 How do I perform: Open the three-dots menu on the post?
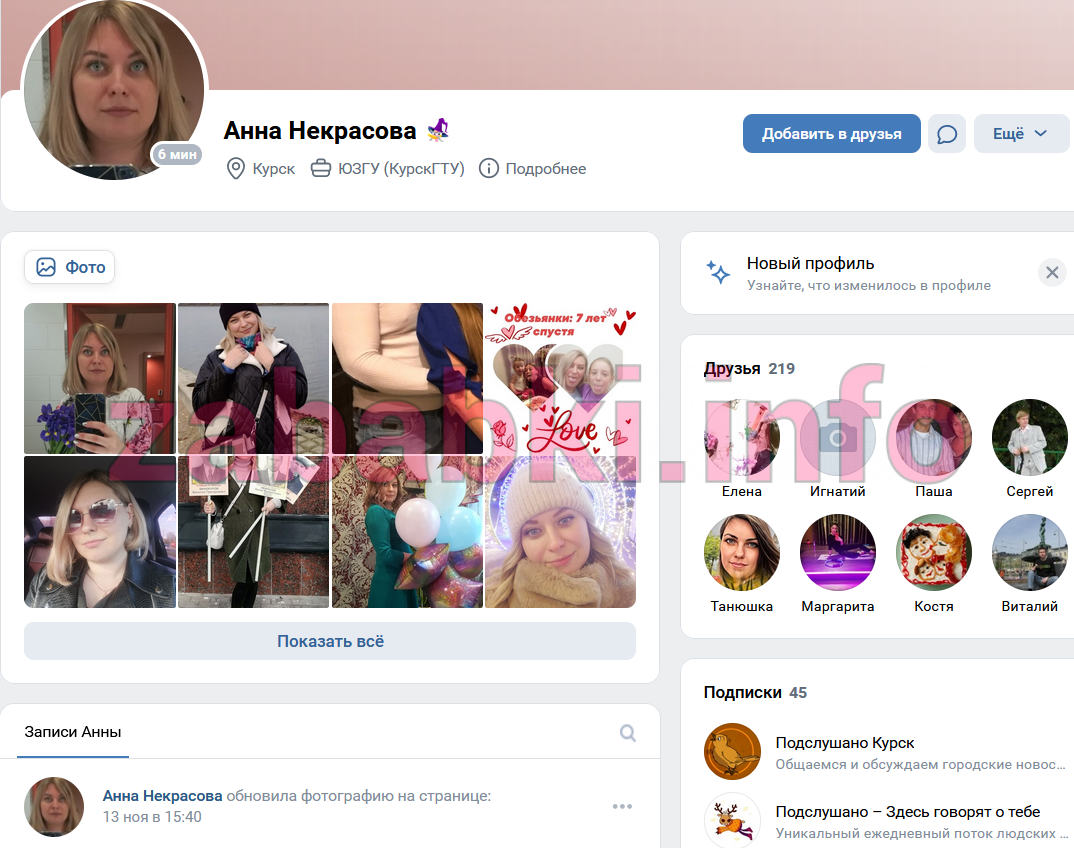622,806
